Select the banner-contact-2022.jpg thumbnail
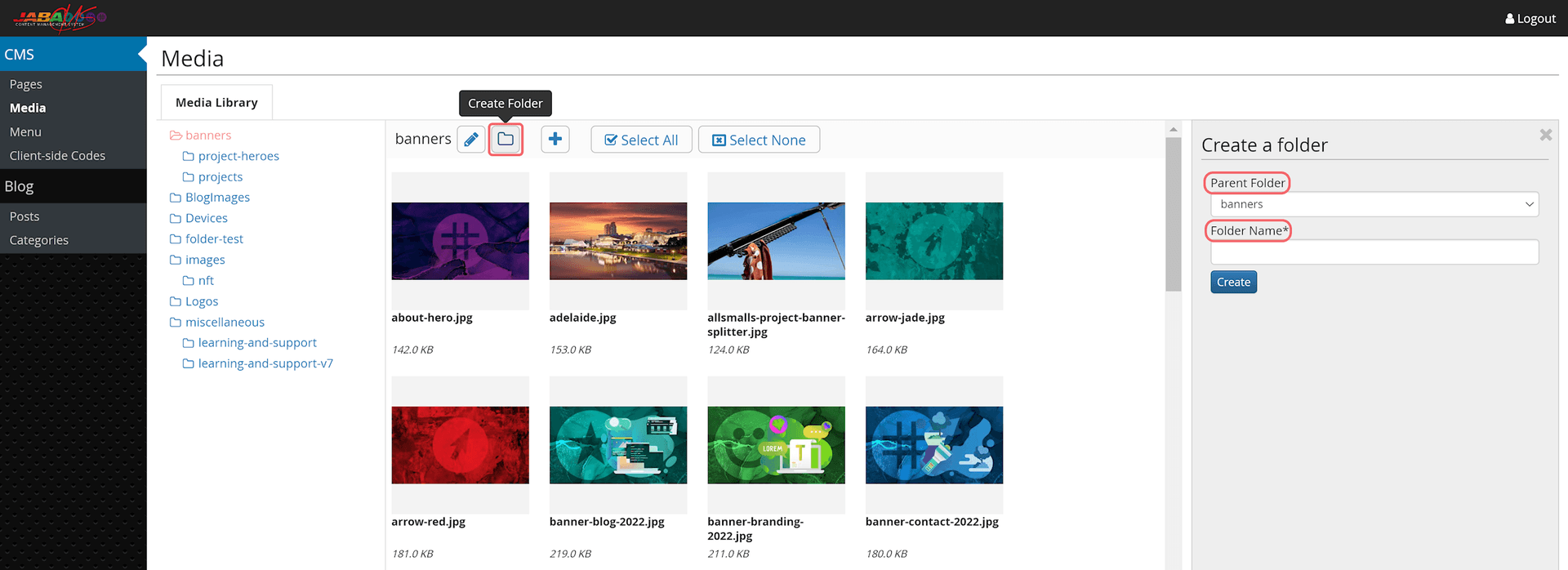 [x=934, y=445]
